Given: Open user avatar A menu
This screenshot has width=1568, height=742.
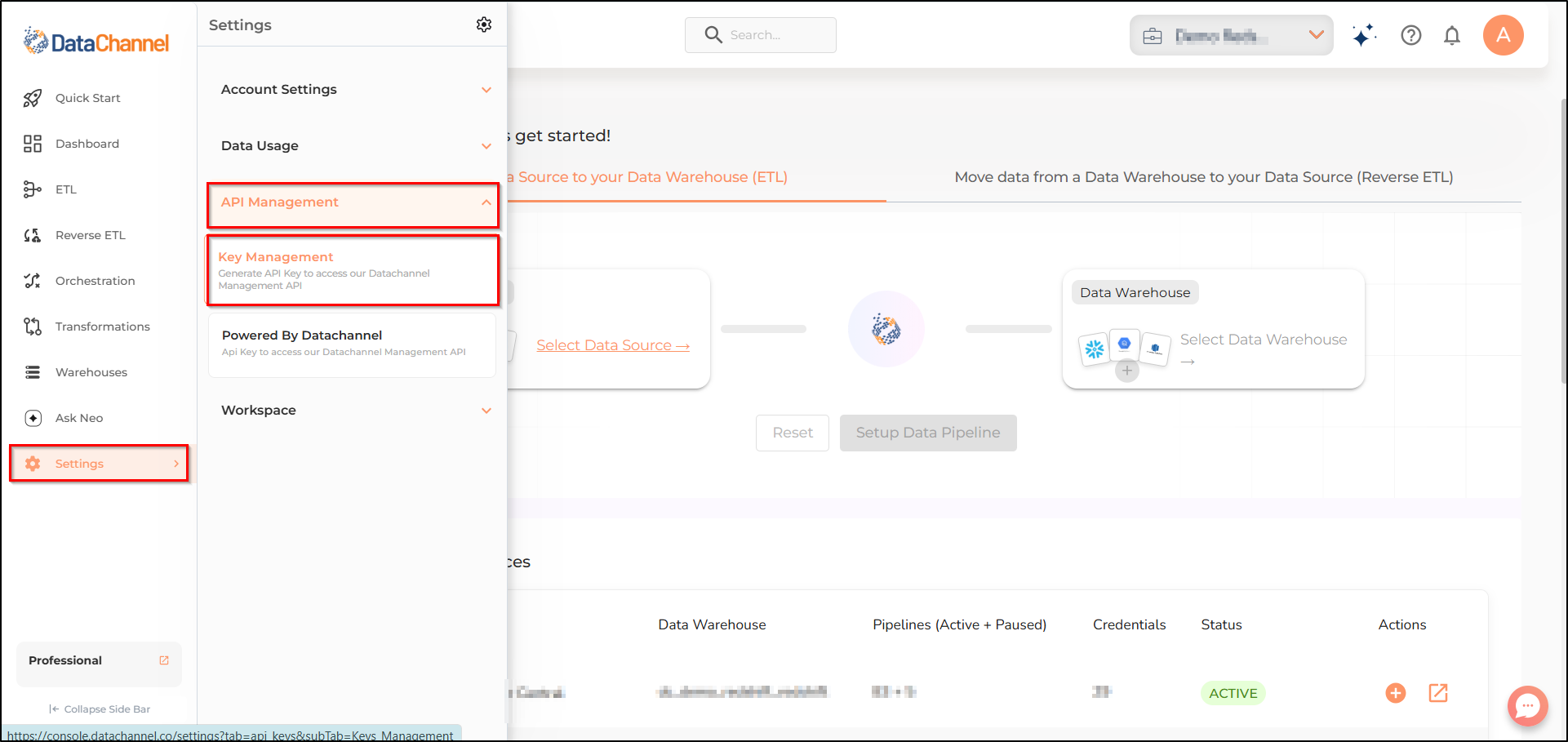Looking at the screenshot, I should [x=1504, y=35].
